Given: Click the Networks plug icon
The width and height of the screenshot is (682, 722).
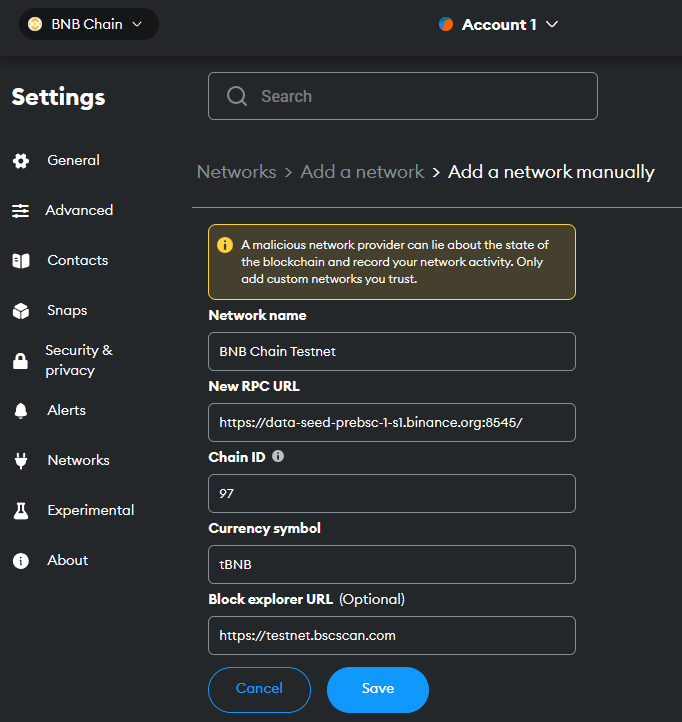Looking at the screenshot, I should (x=20, y=461).
